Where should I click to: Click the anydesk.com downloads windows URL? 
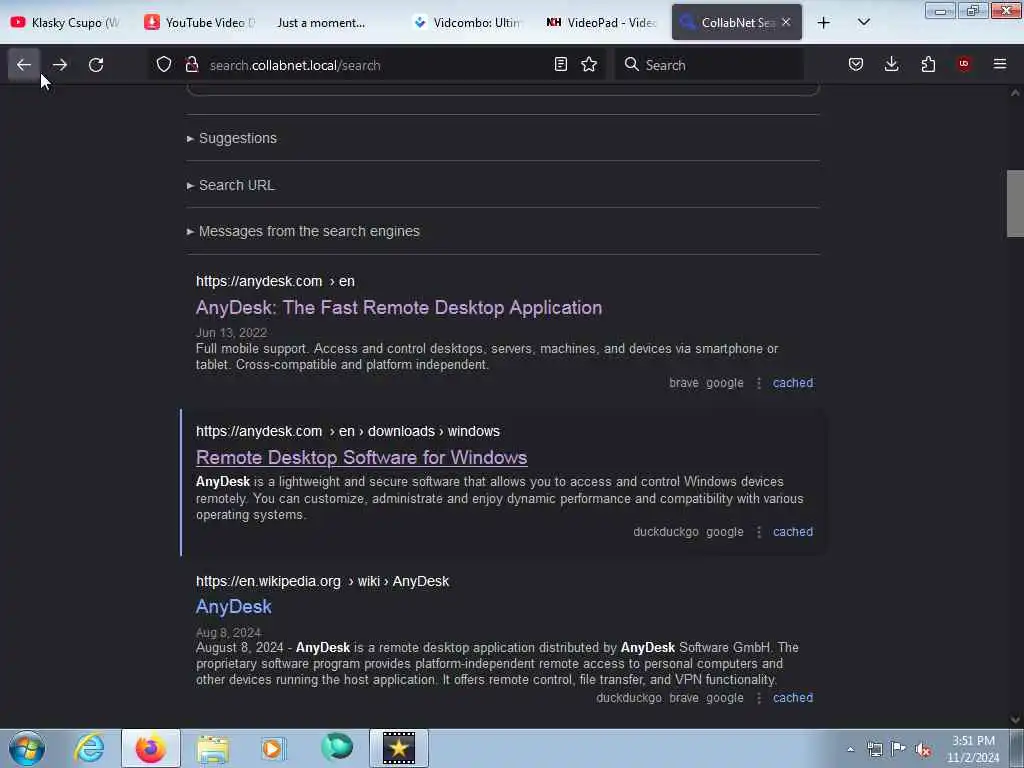tap(347, 432)
